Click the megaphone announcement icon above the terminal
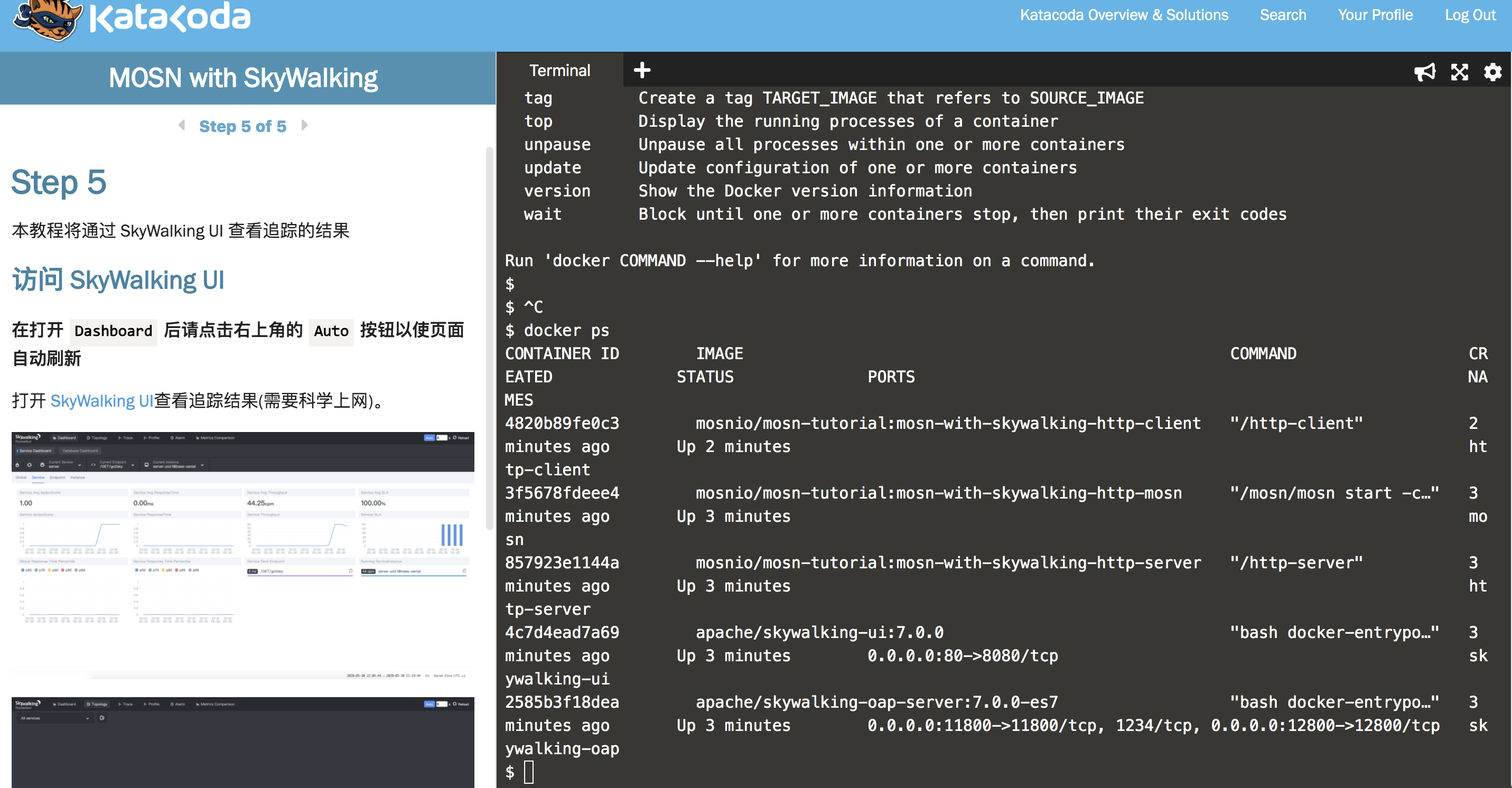Screen dimensions: 1512x788 [1426, 72]
